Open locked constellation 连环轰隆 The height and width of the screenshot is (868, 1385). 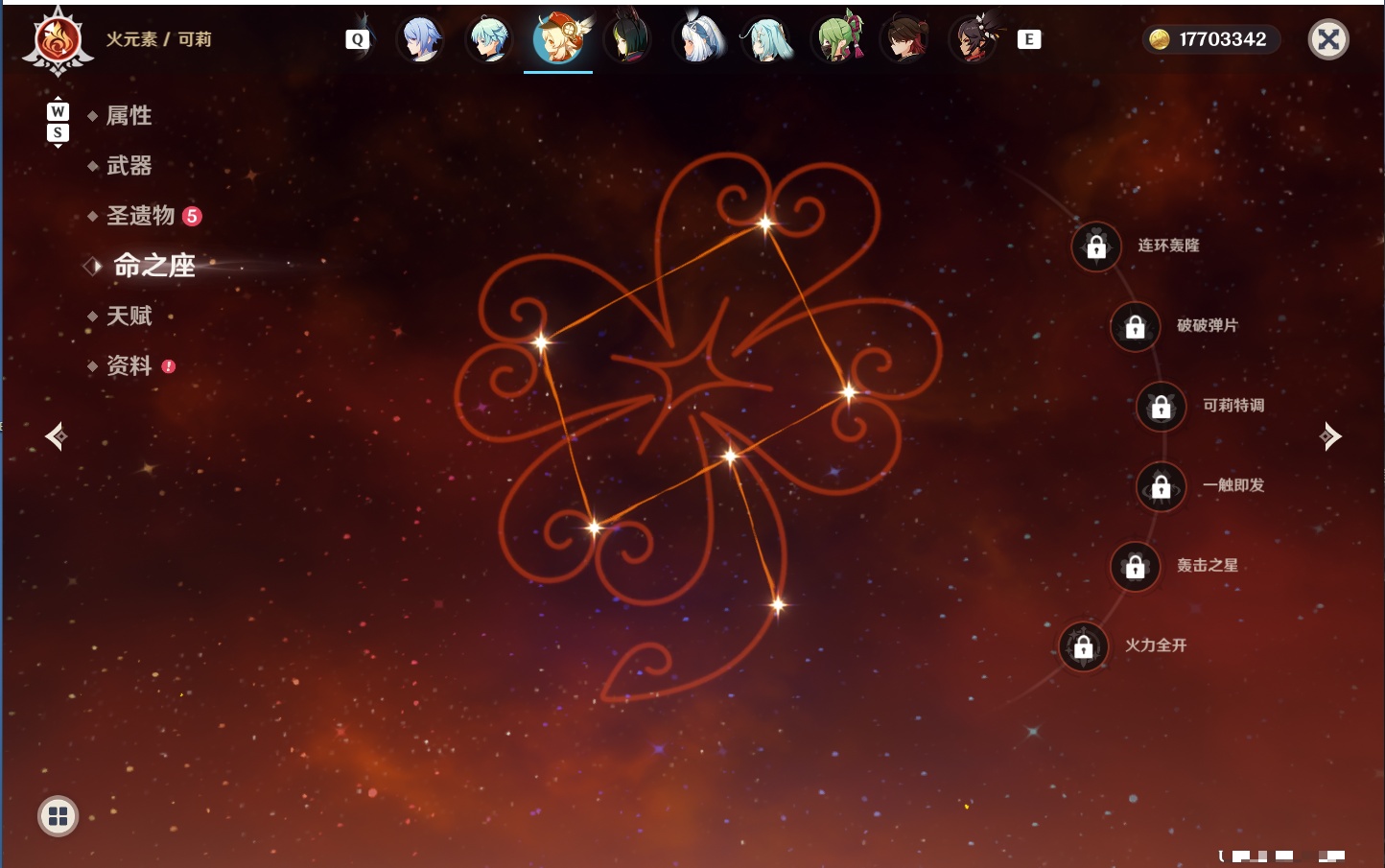(1096, 246)
